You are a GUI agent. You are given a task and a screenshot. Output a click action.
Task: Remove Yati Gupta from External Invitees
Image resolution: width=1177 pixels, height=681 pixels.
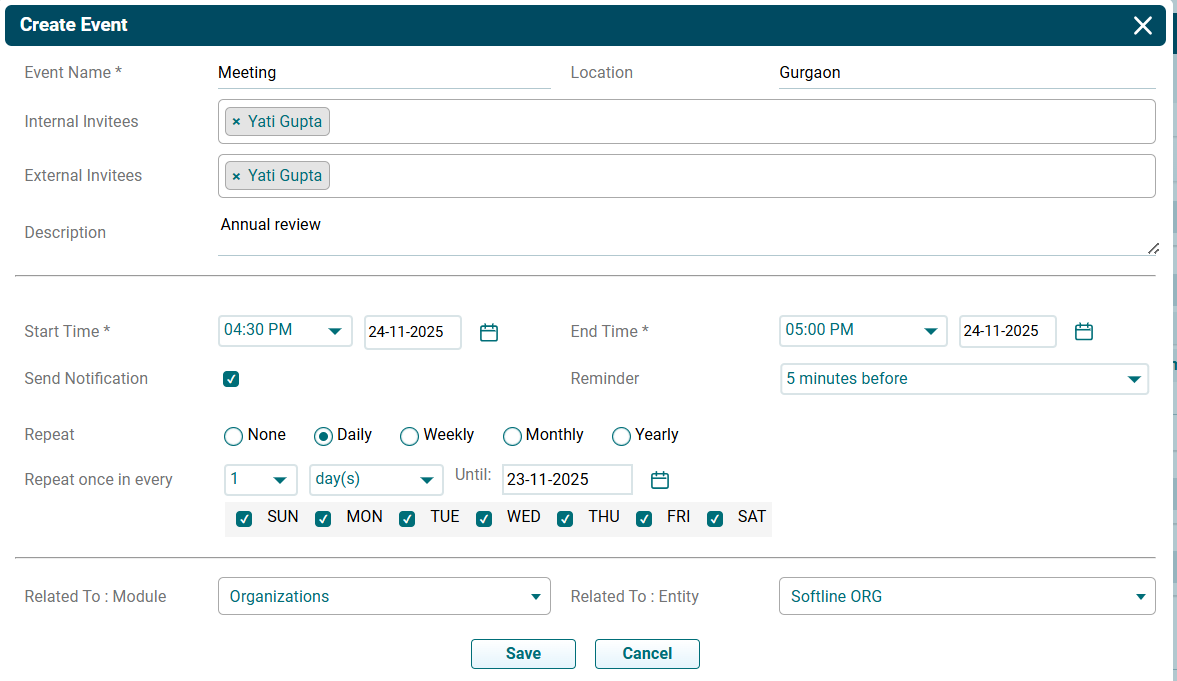236,176
